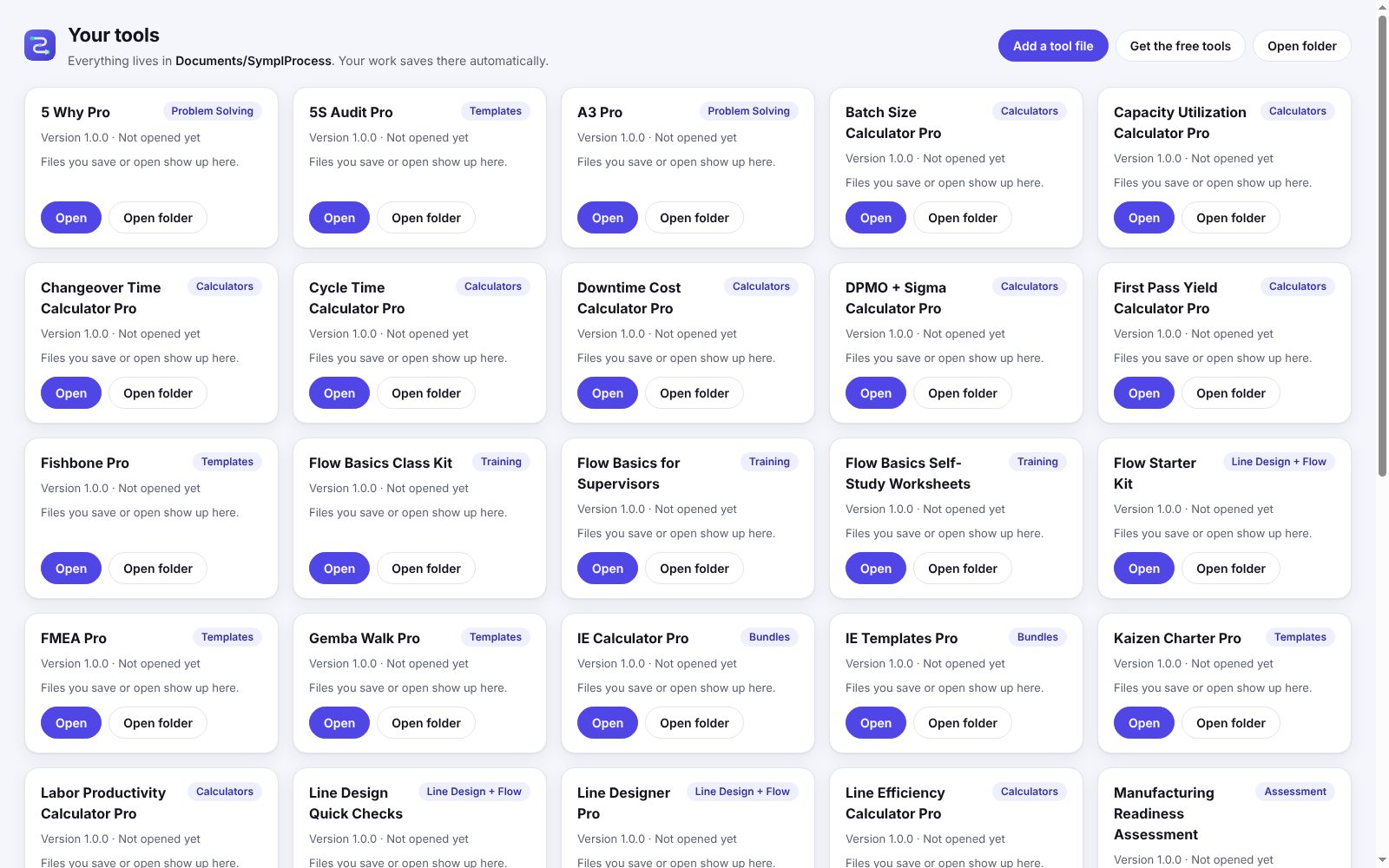Open Downtime Cost Calculator Pro
Screen dimensions: 1389x868
point(608,393)
